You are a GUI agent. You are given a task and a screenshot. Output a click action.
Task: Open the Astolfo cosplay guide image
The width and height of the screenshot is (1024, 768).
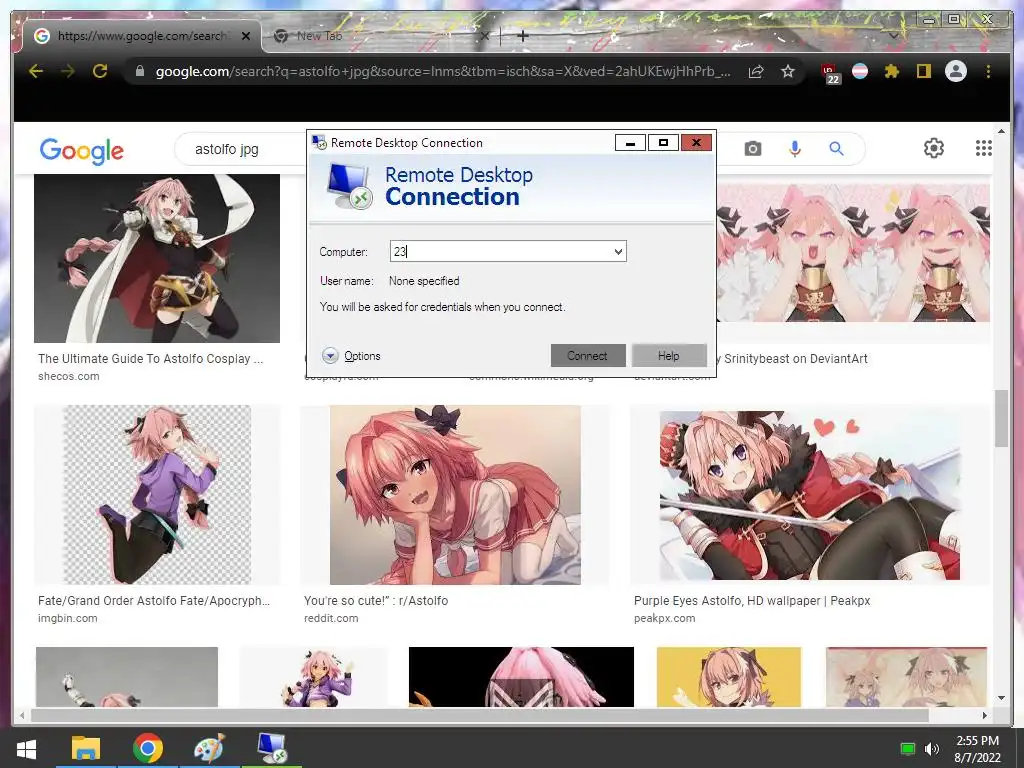157,258
